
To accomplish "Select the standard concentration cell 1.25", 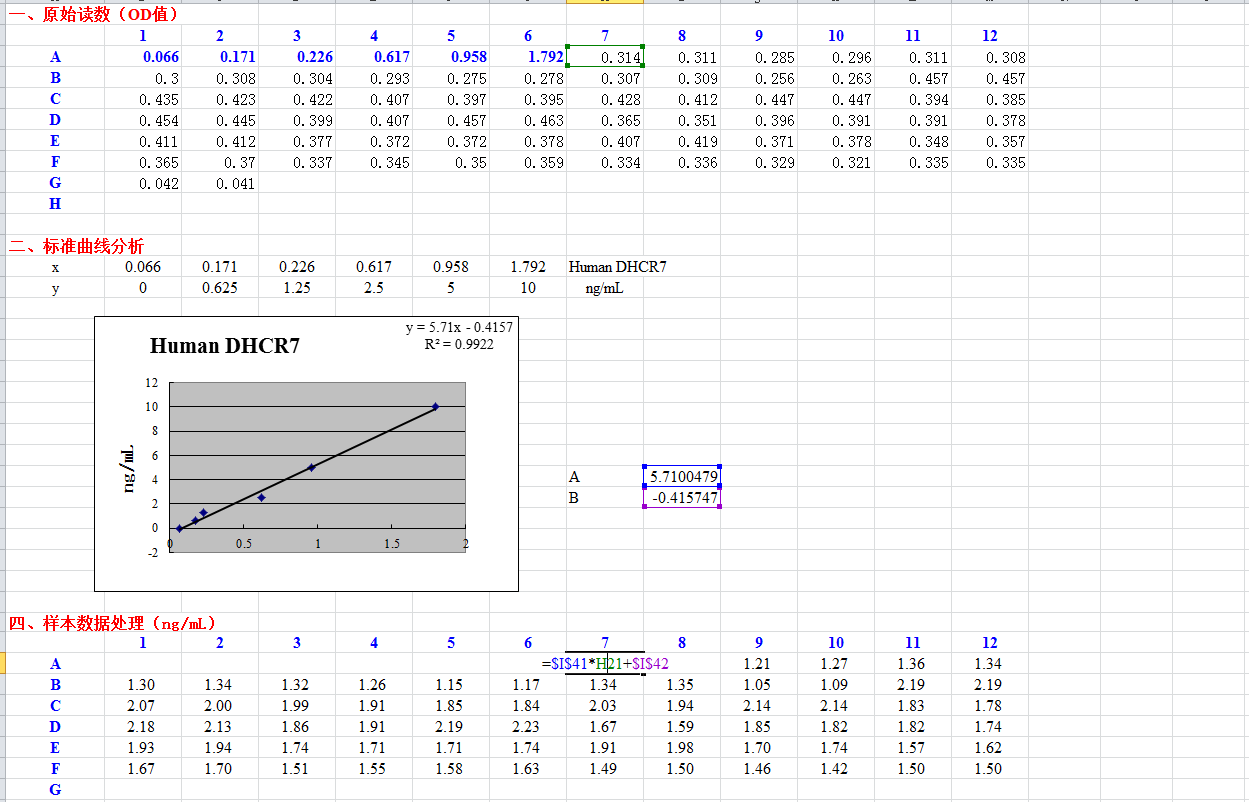I will (x=297, y=288).
